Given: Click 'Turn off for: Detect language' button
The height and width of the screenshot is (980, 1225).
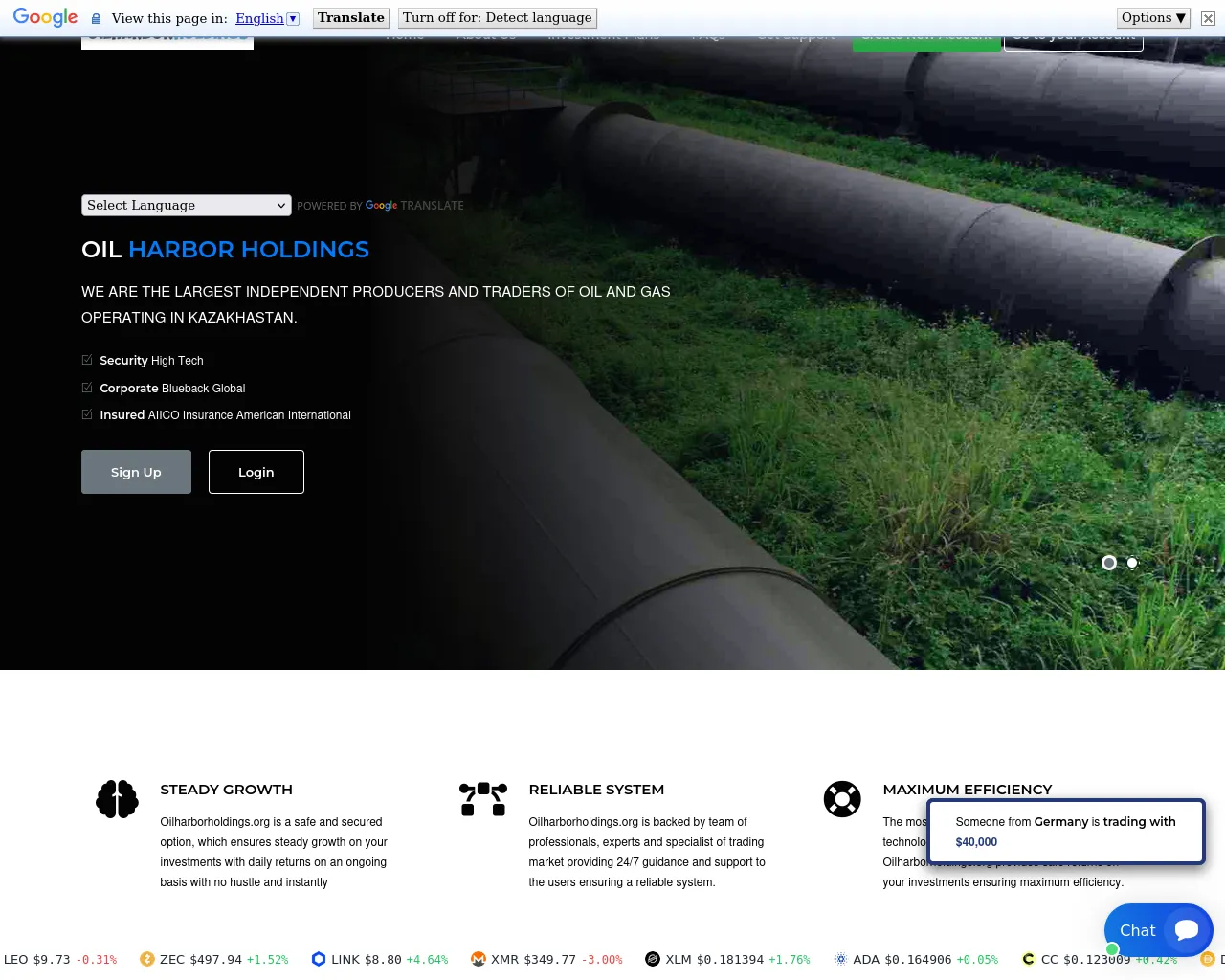Looking at the screenshot, I should pos(498,18).
